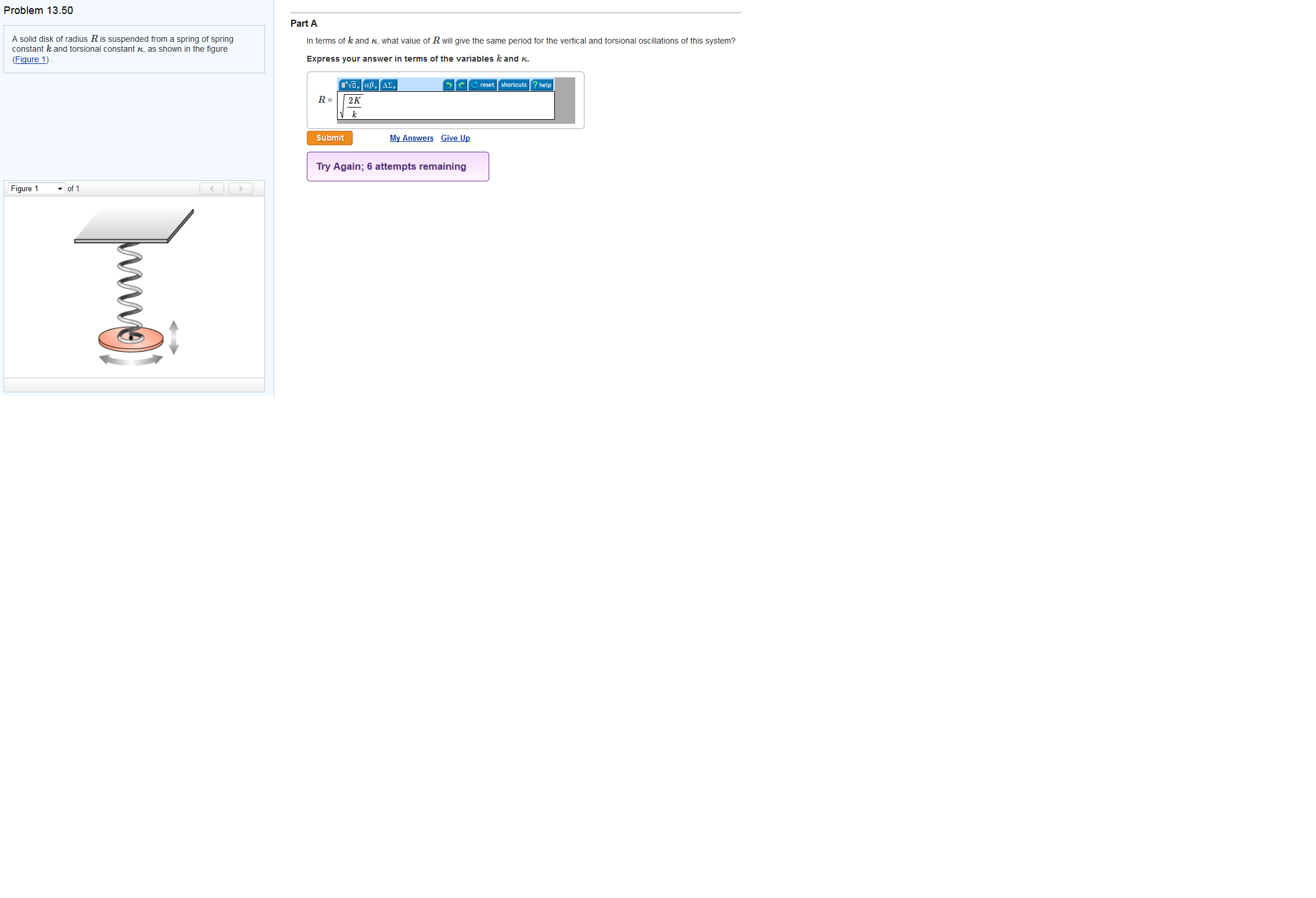Click the spring and disk figure image

[134, 285]
